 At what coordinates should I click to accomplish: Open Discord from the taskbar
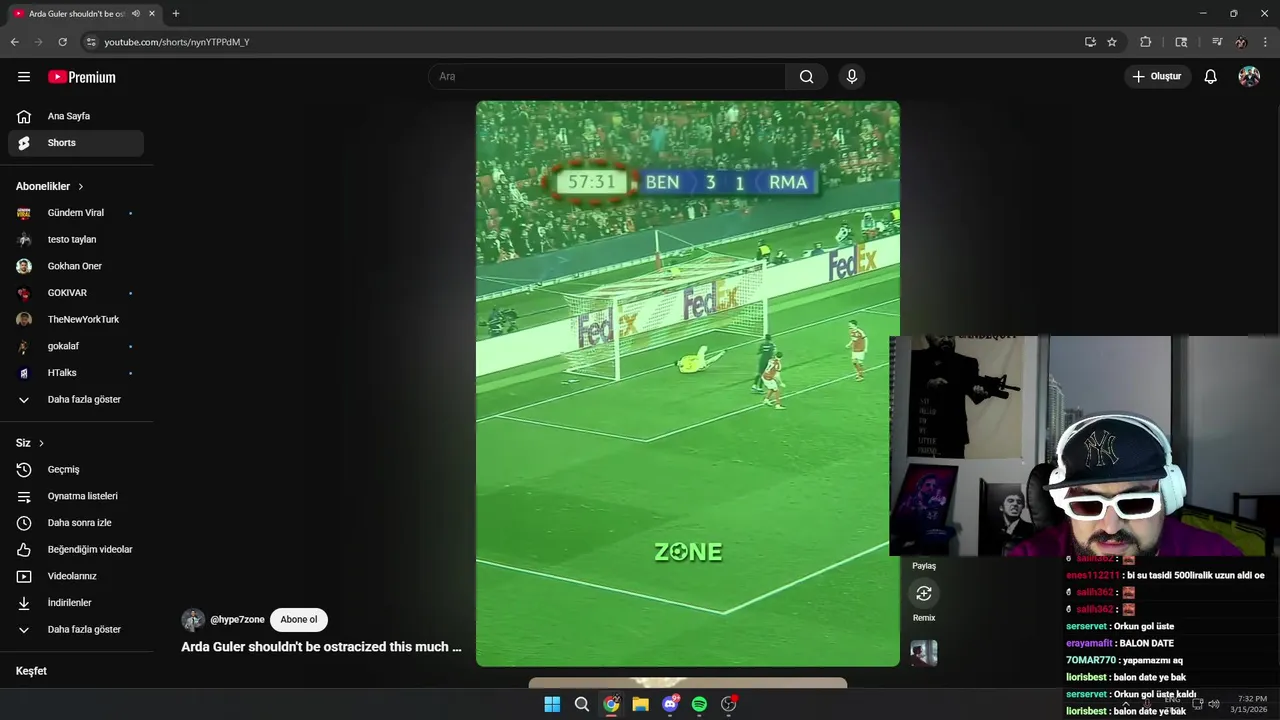670,704
